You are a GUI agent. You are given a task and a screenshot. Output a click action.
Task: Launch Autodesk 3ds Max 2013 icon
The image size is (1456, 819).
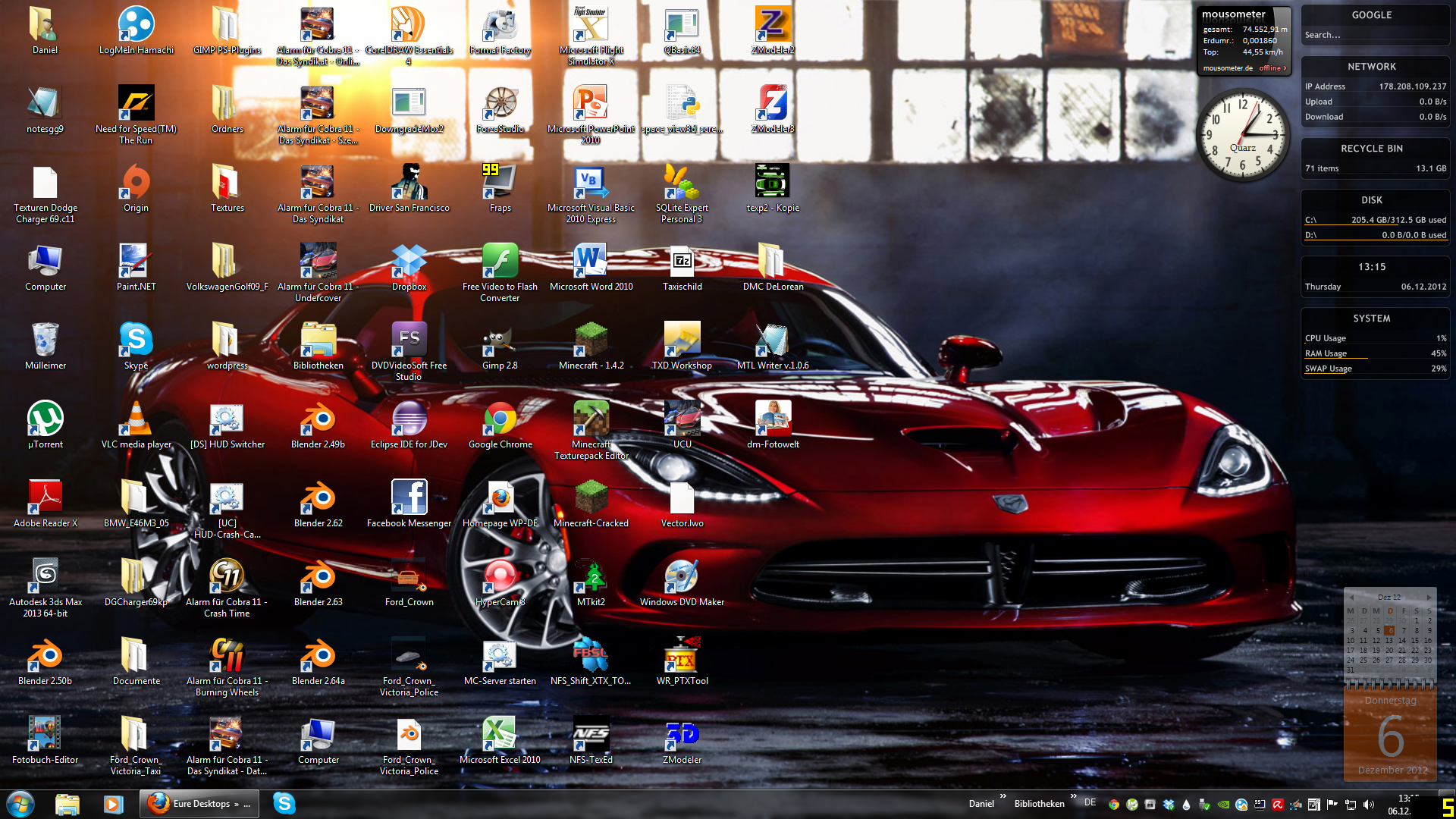click(x=45, y=588)
